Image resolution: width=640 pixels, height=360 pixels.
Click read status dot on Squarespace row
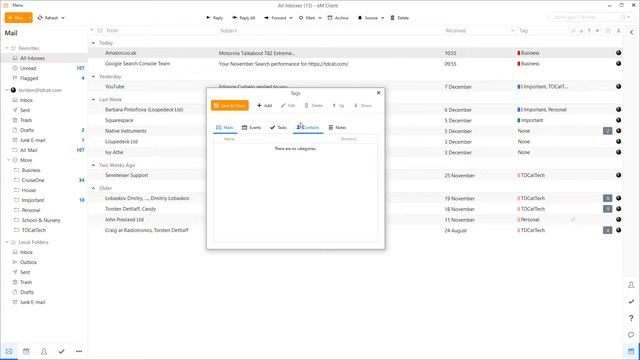618,120
